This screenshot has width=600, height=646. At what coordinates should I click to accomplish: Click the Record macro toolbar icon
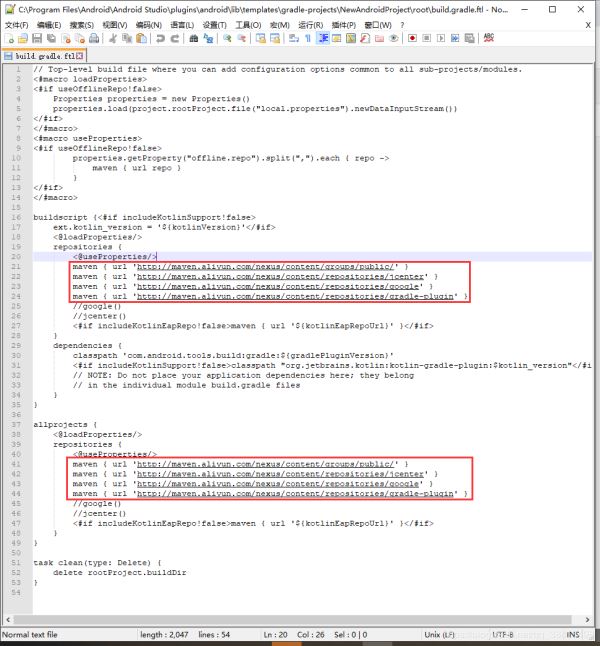point(411,38)
